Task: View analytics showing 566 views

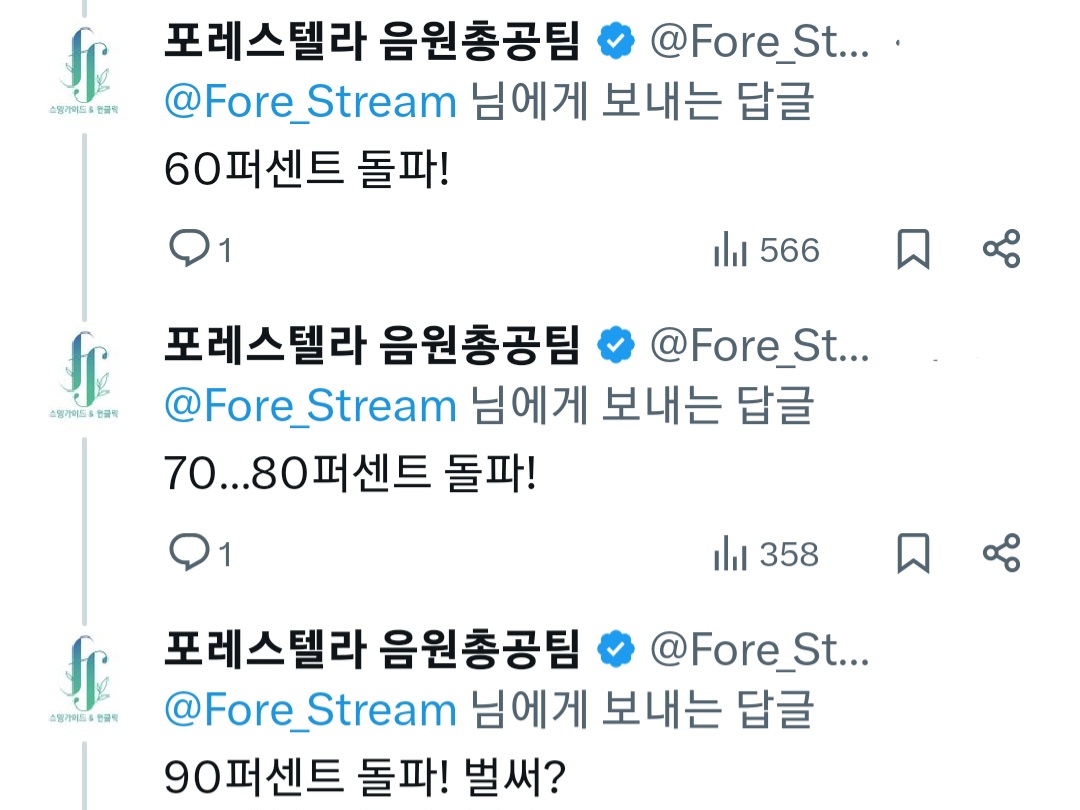Action: 767,251
